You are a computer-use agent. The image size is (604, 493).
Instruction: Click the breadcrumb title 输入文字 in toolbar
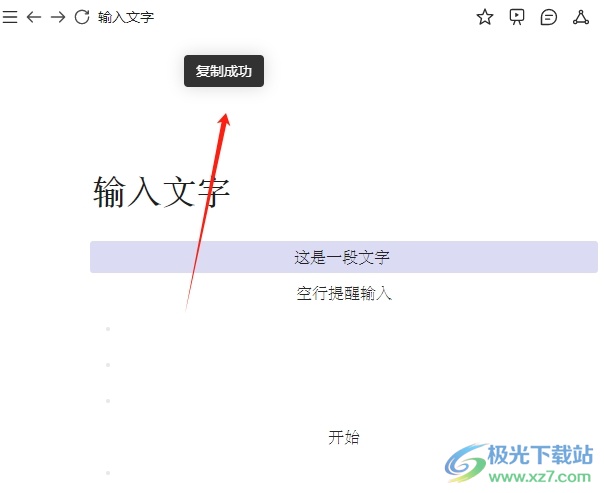[126, 17]
